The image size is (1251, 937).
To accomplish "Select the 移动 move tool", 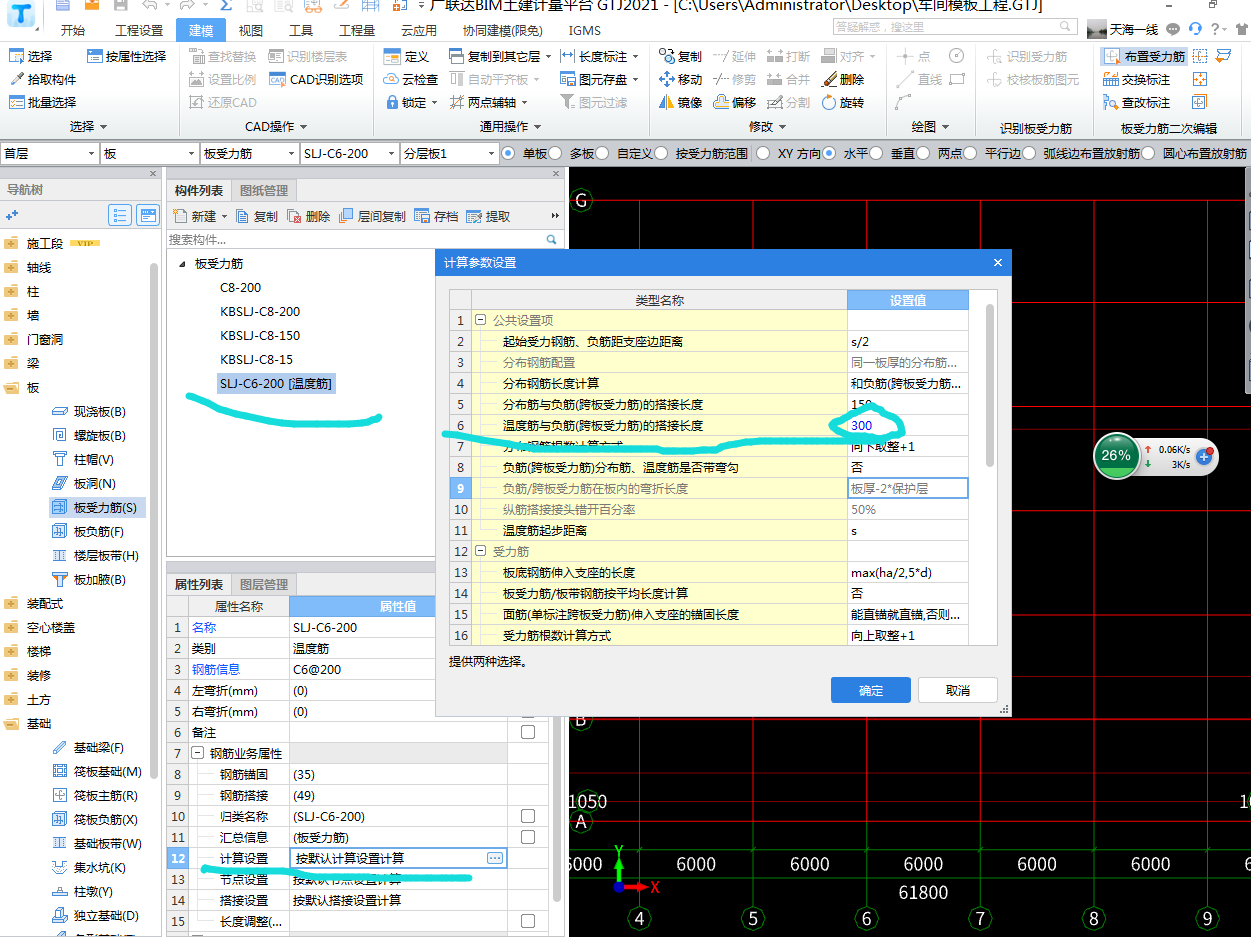I will click(681, 79).
